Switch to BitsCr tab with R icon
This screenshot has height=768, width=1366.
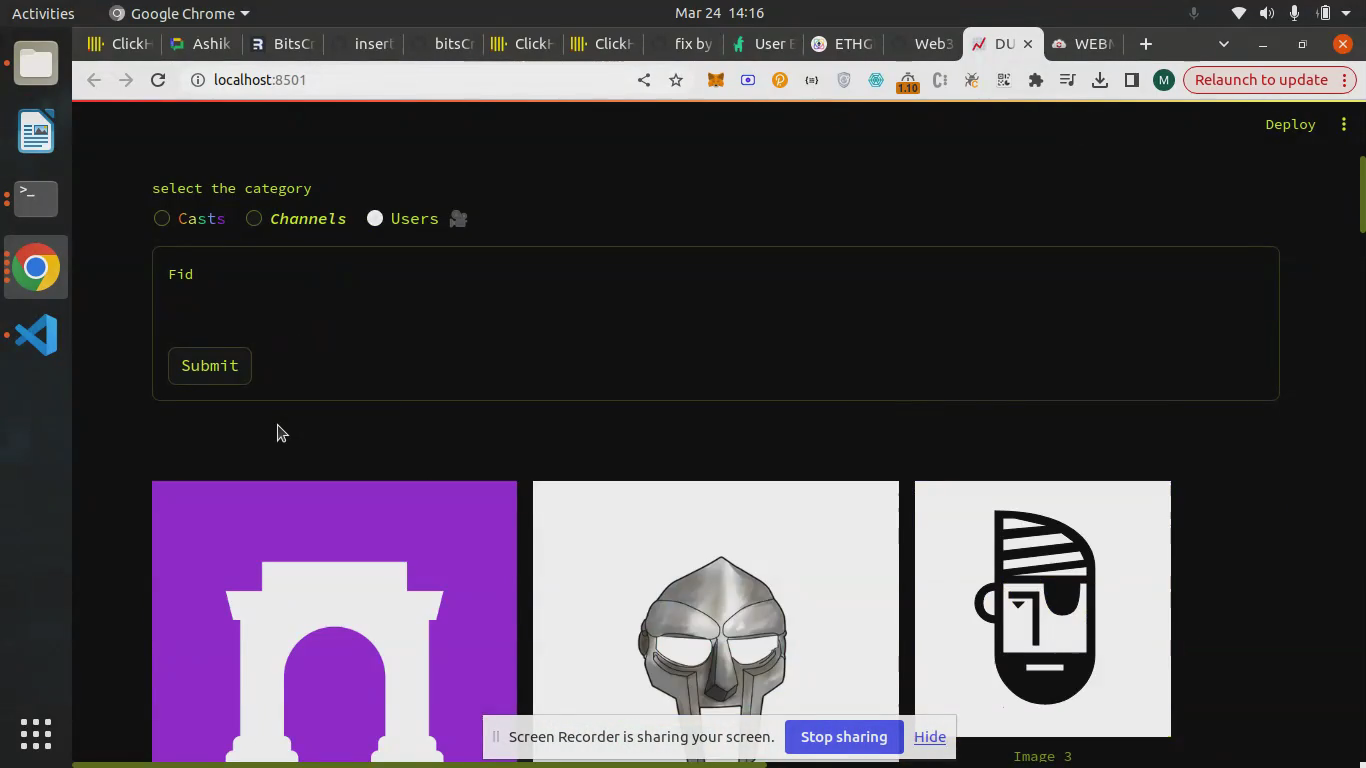[x=283, y=44]
